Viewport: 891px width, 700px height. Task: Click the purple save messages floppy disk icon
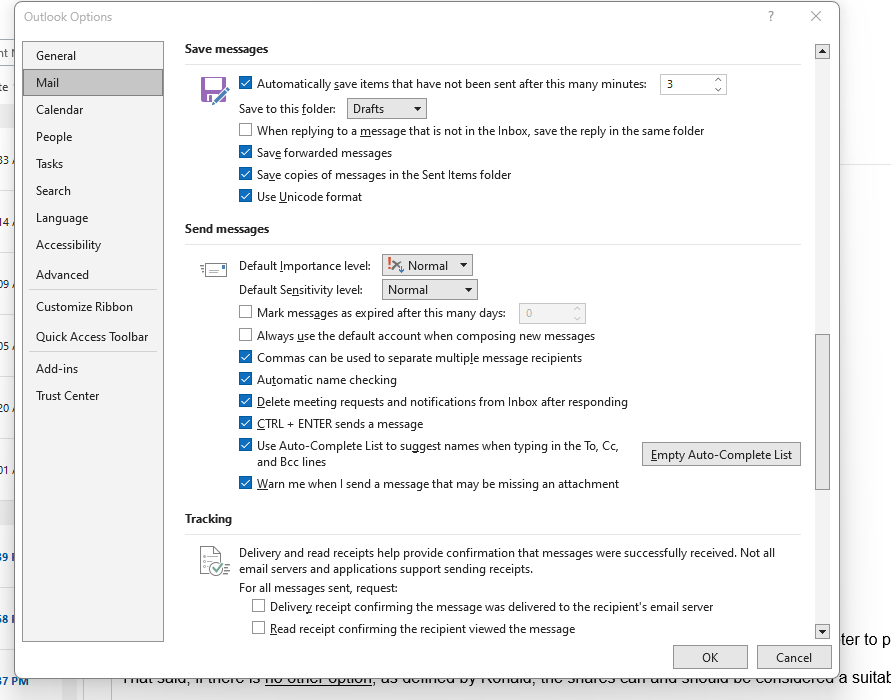[x=213, y=89]
